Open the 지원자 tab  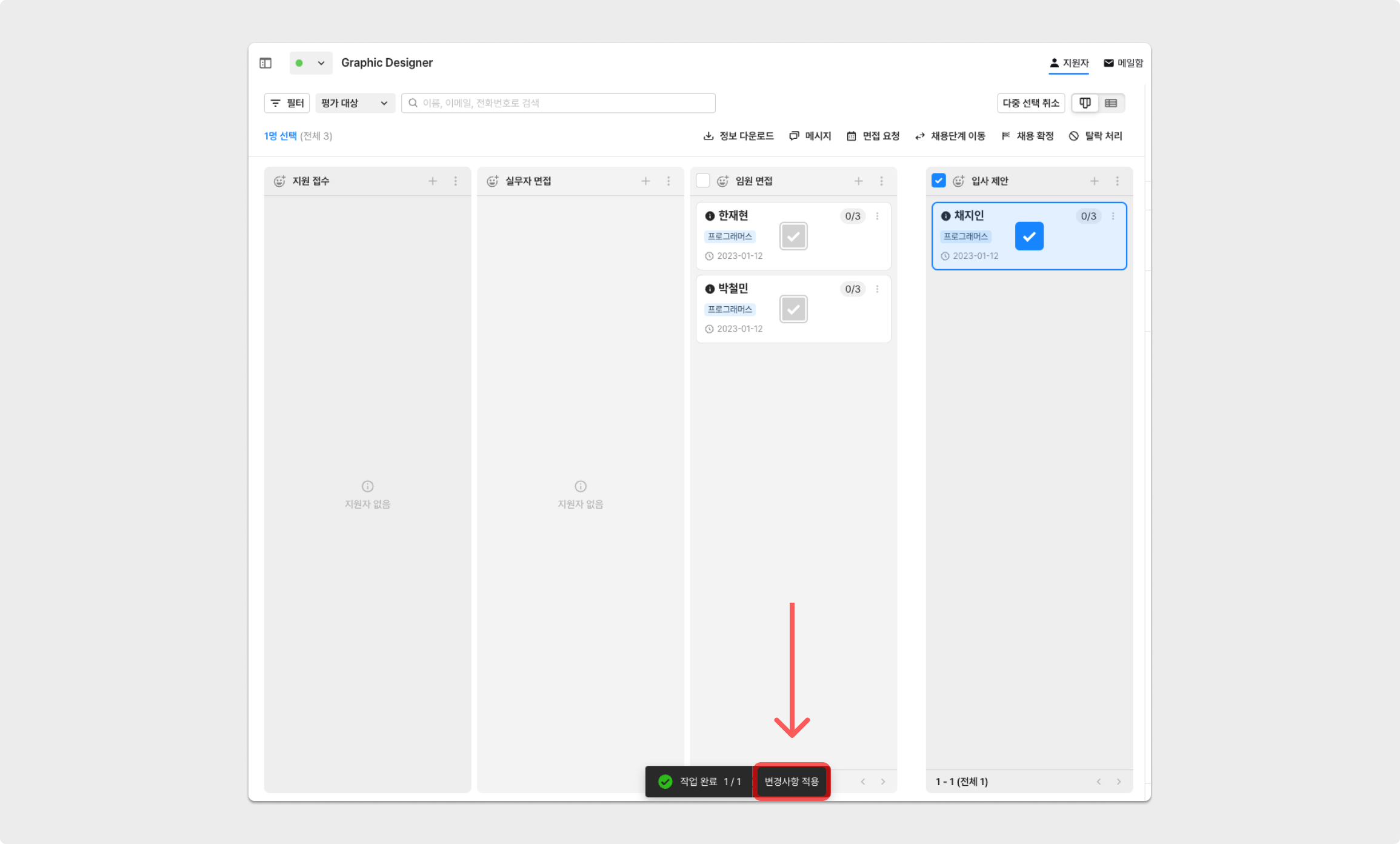[1069, 63]
